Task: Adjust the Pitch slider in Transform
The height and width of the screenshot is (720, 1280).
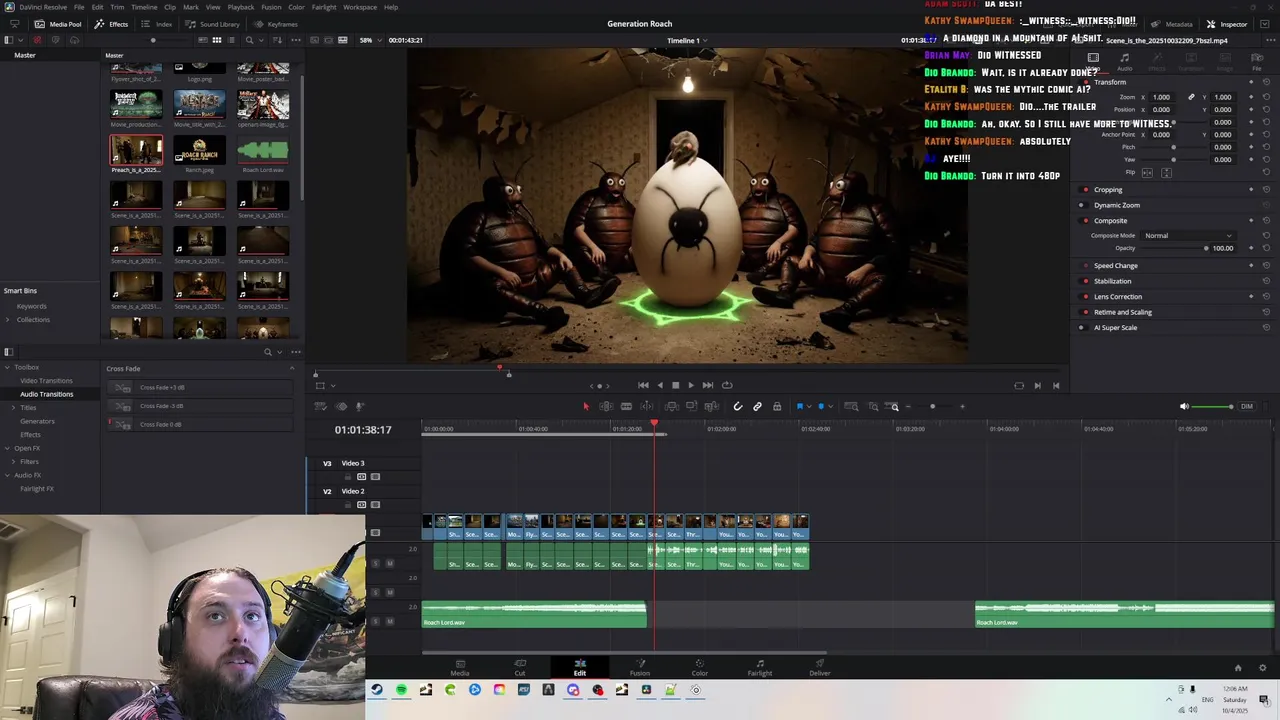Action: click(x=1172, y=147)
